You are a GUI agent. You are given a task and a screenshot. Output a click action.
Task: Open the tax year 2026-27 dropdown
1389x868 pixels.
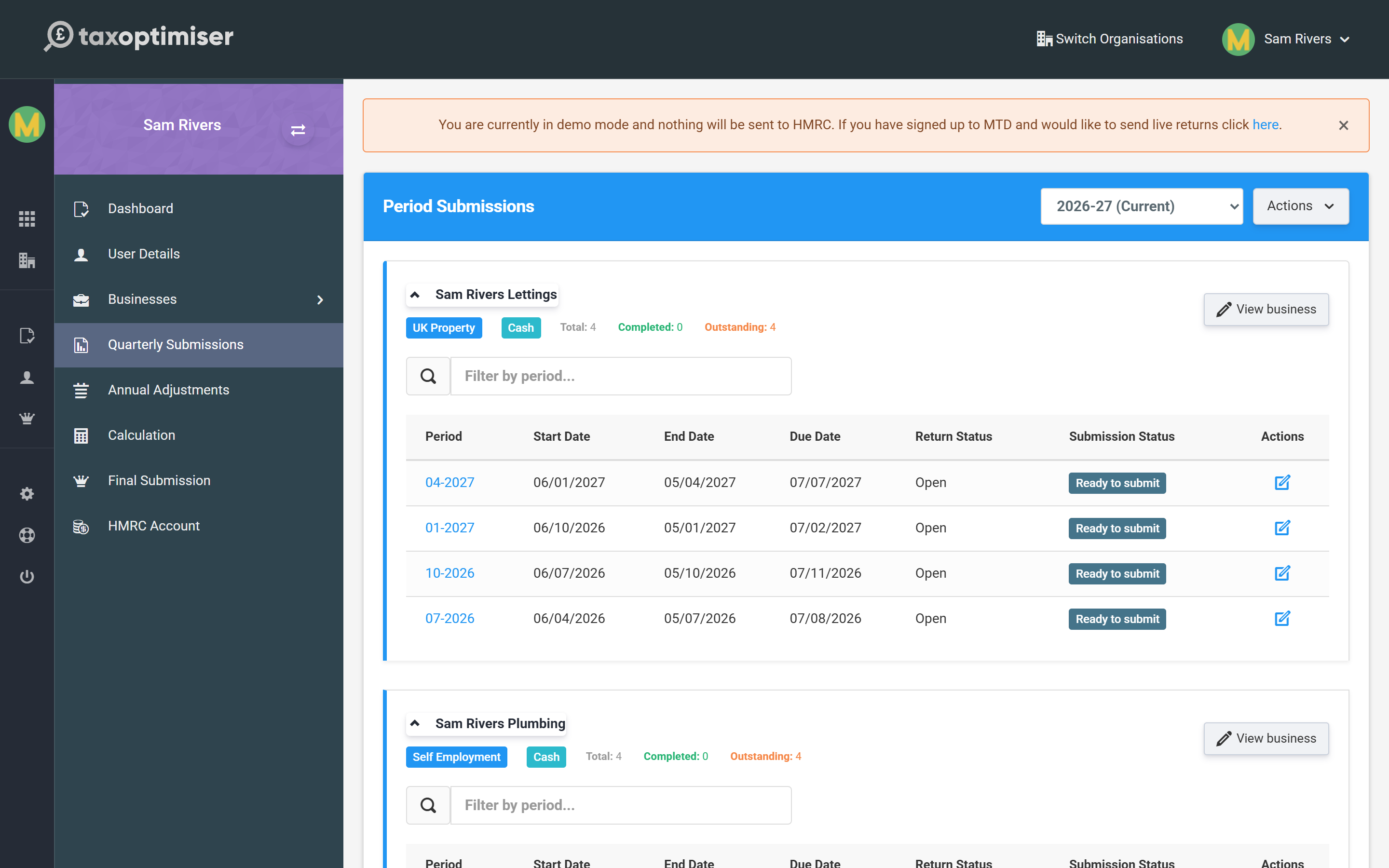[1142, 206]
